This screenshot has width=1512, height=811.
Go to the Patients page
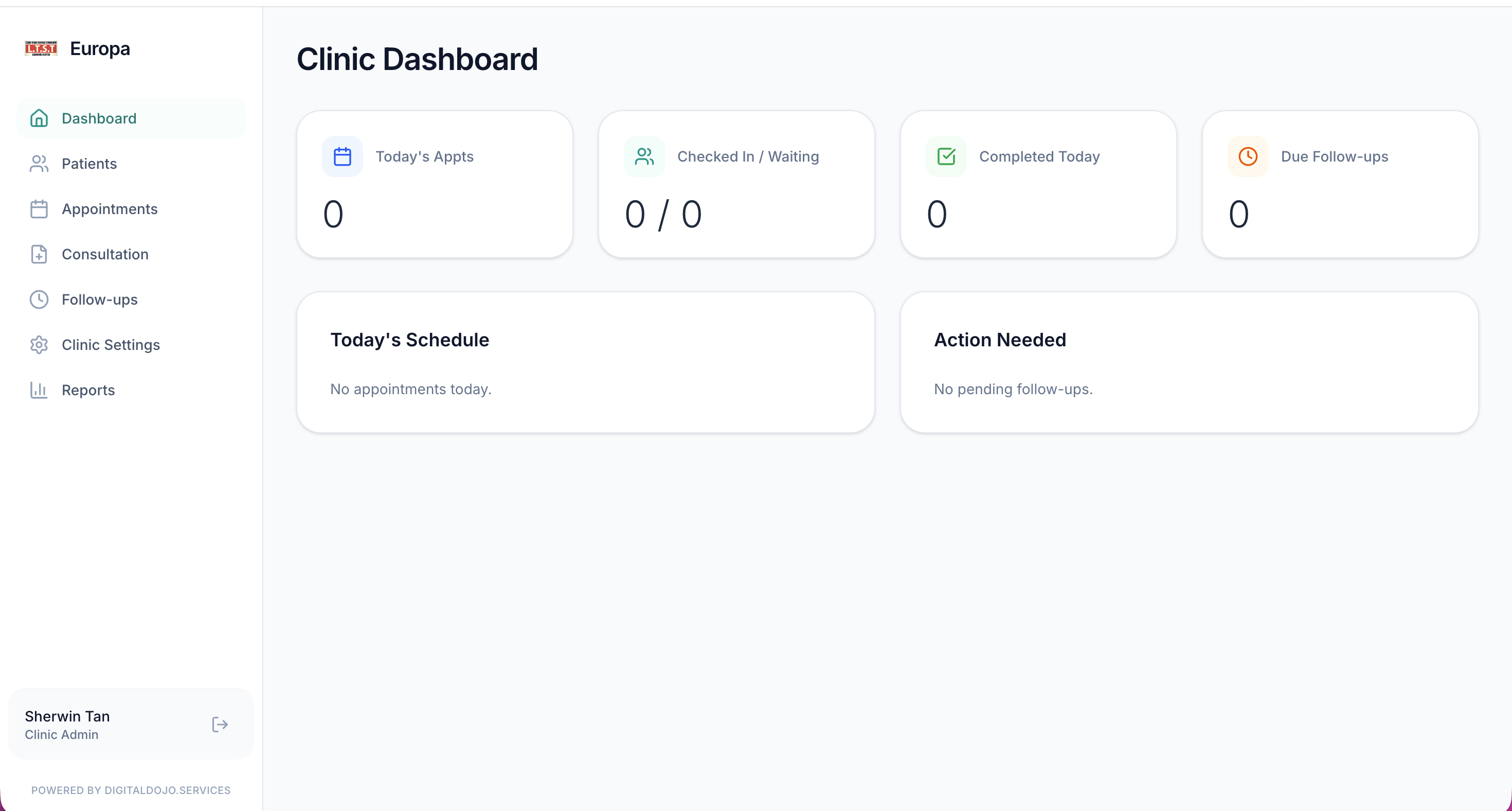[x=132, y=163]
